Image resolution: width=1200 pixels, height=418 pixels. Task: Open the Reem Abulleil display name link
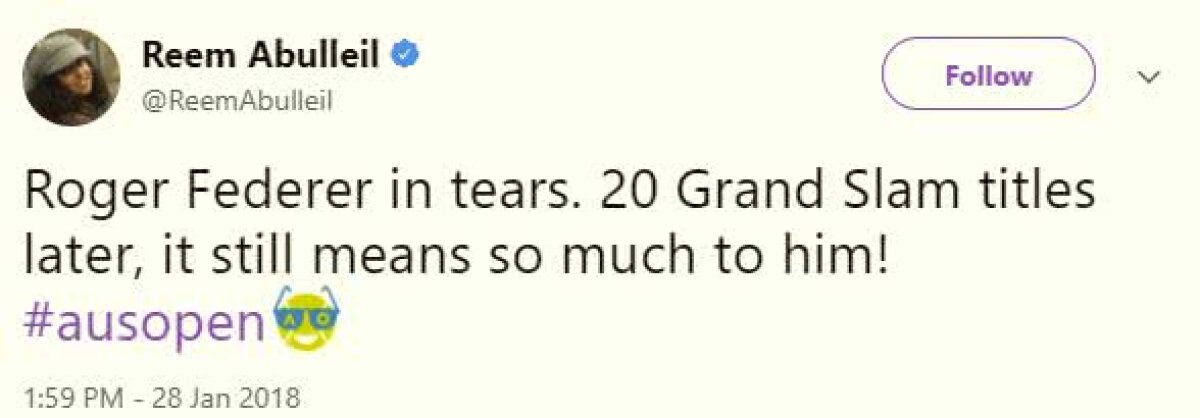pyautogui.click(x=261, y=56)
